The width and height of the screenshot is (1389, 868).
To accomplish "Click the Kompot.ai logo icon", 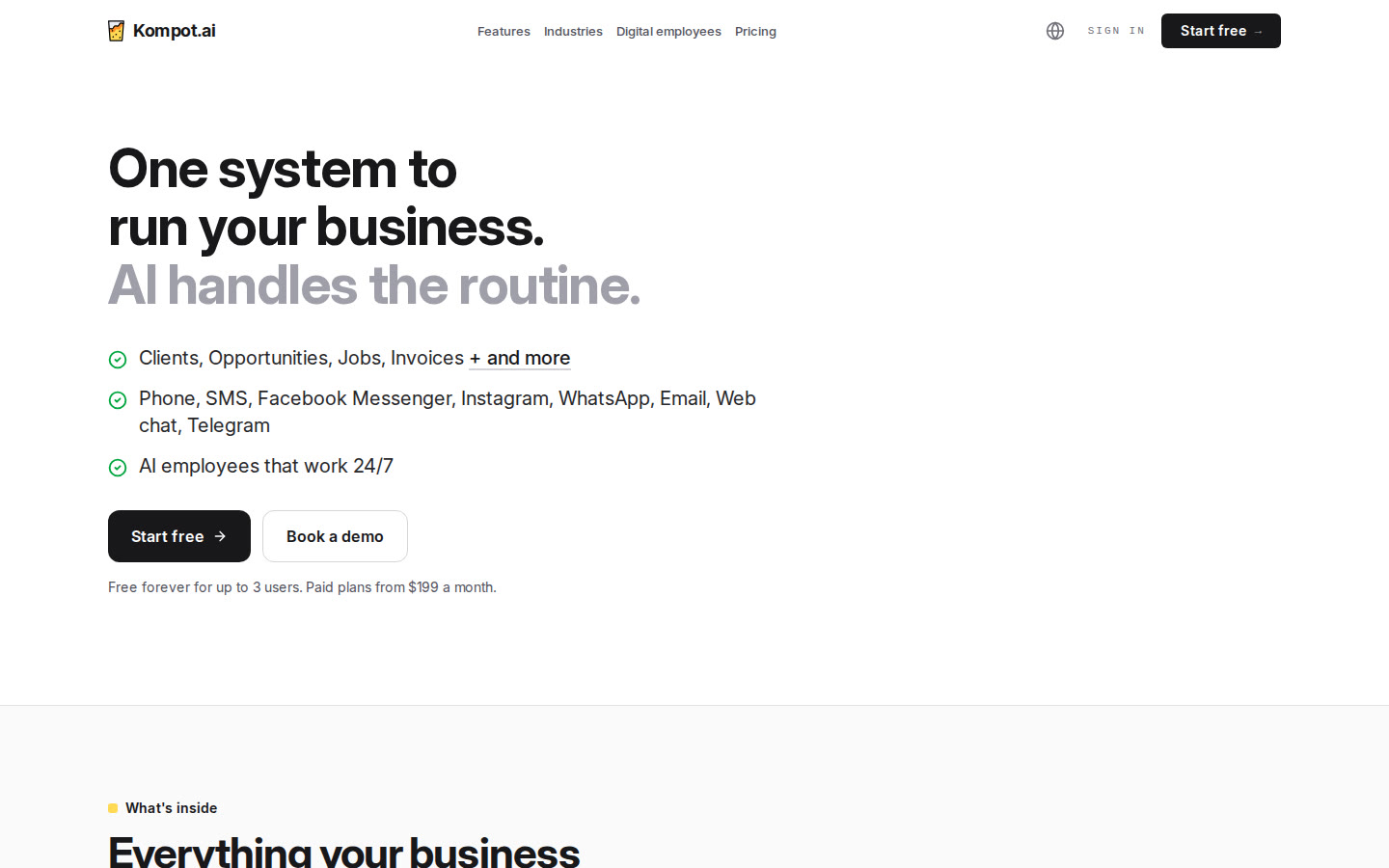I will click(x=117, y=31).
